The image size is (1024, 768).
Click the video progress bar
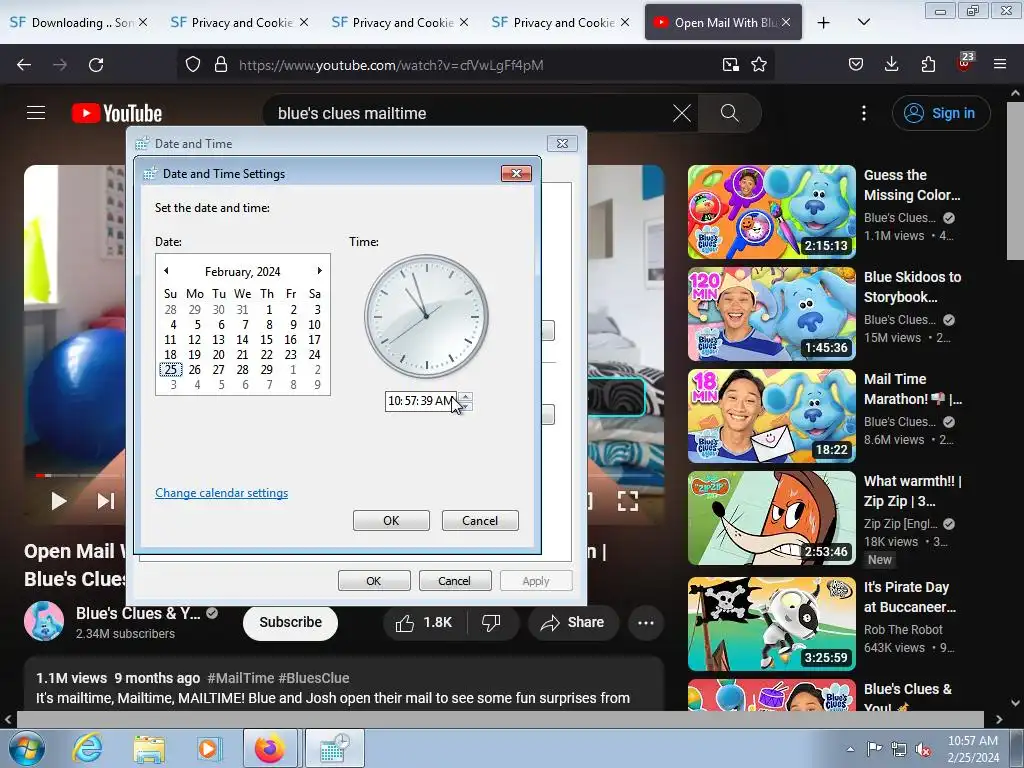(78, 475)
